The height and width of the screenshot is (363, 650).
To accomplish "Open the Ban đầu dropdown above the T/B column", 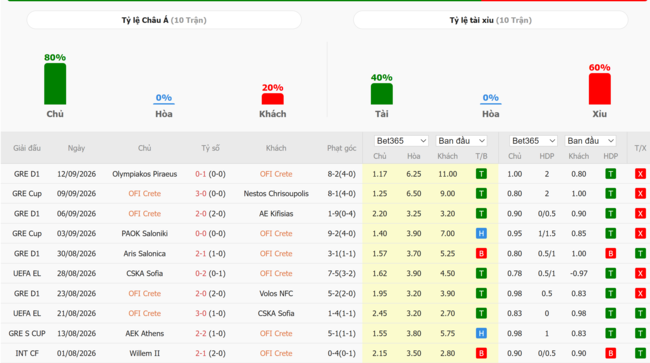I will (461, 141).
